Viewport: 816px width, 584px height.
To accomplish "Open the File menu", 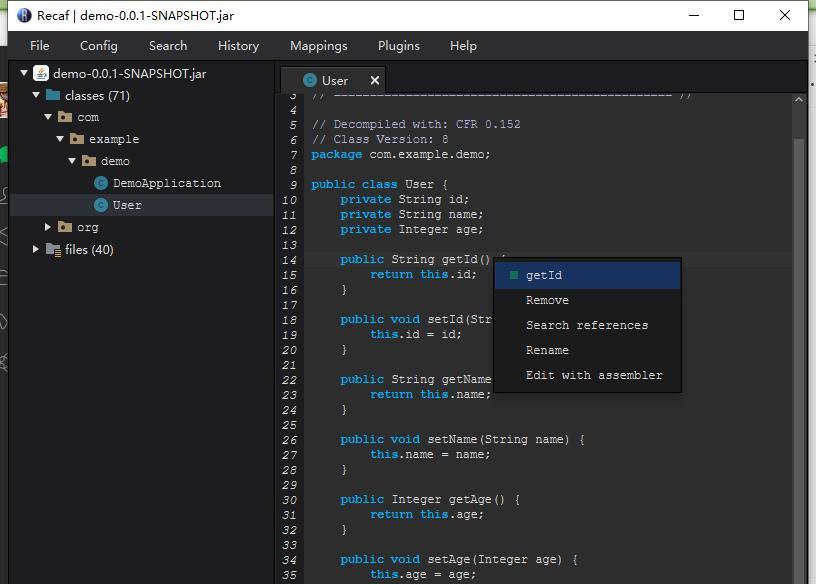I will [40, 46].
